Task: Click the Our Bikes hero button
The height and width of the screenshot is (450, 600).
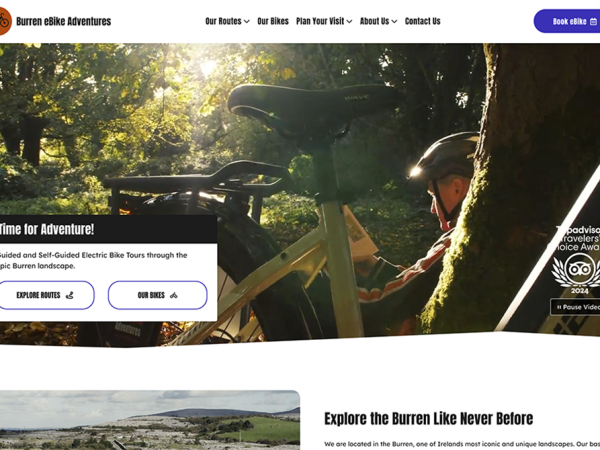Action: [x=158, y=295]
